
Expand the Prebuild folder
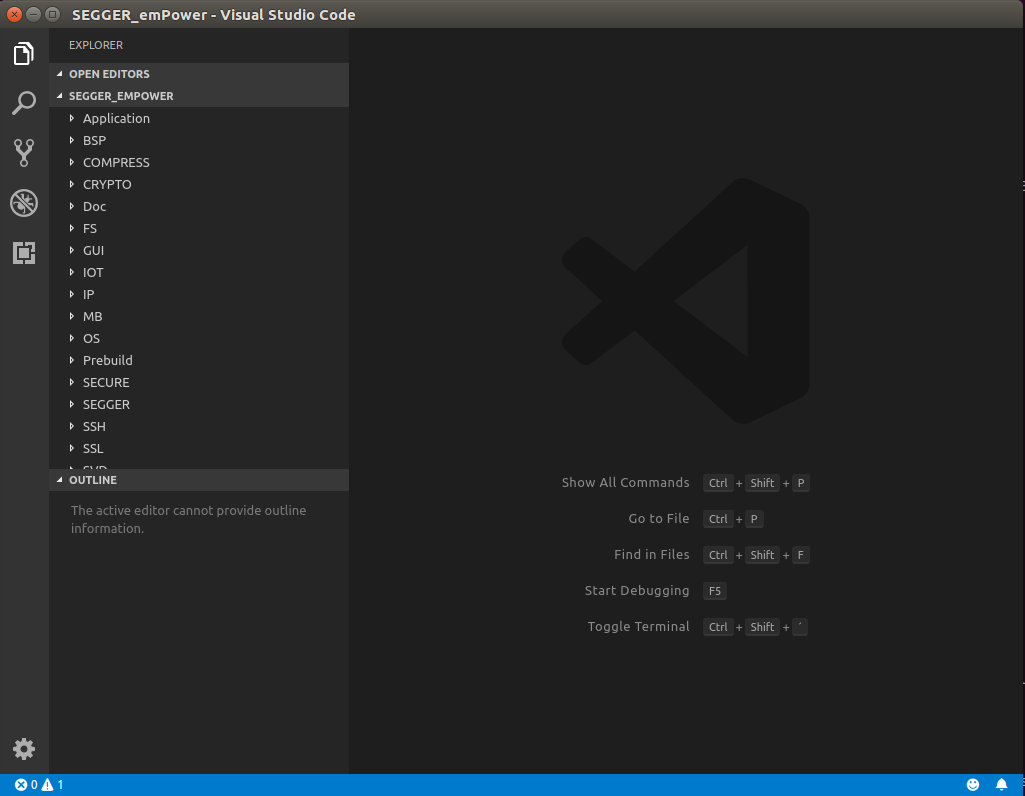click(107, 360)
